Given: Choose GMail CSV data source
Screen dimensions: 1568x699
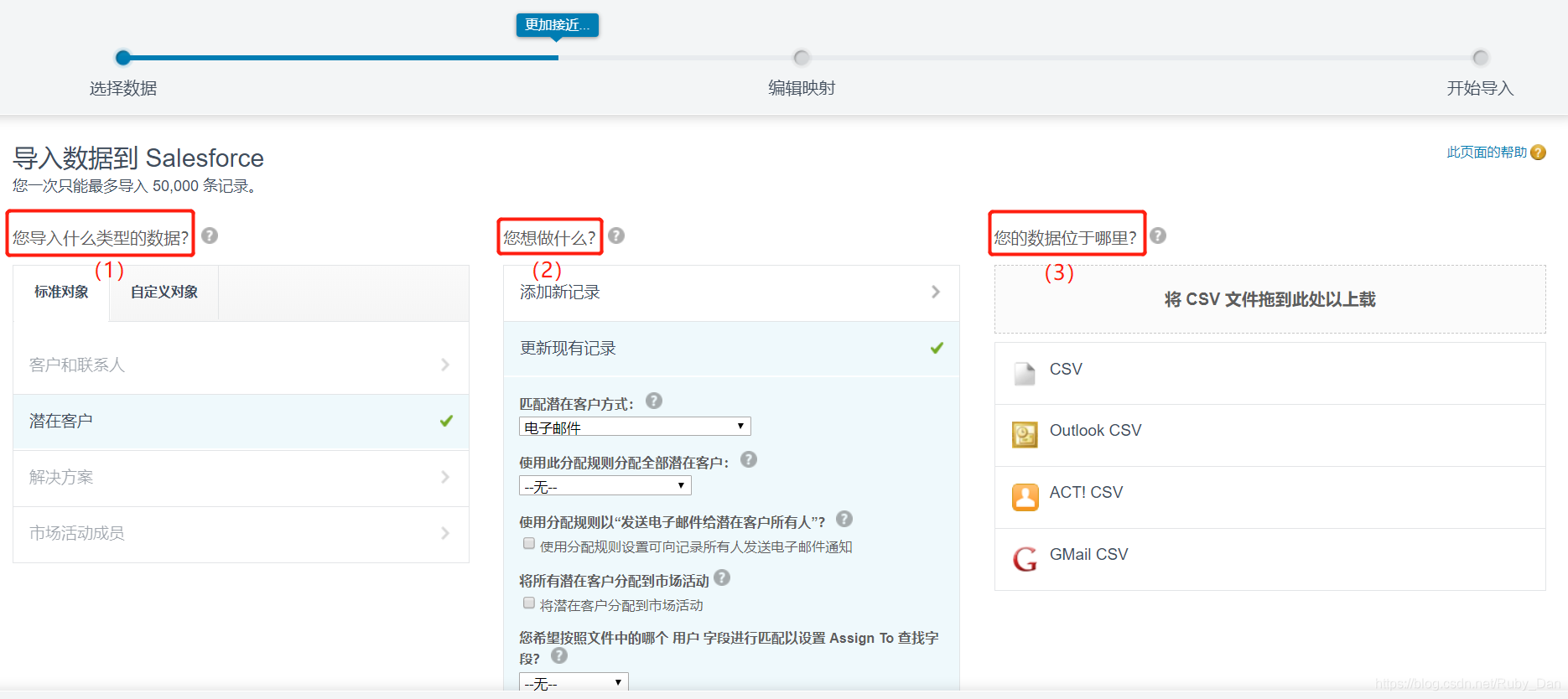Looking at the screenshot, I should (x=1269, y=559).
